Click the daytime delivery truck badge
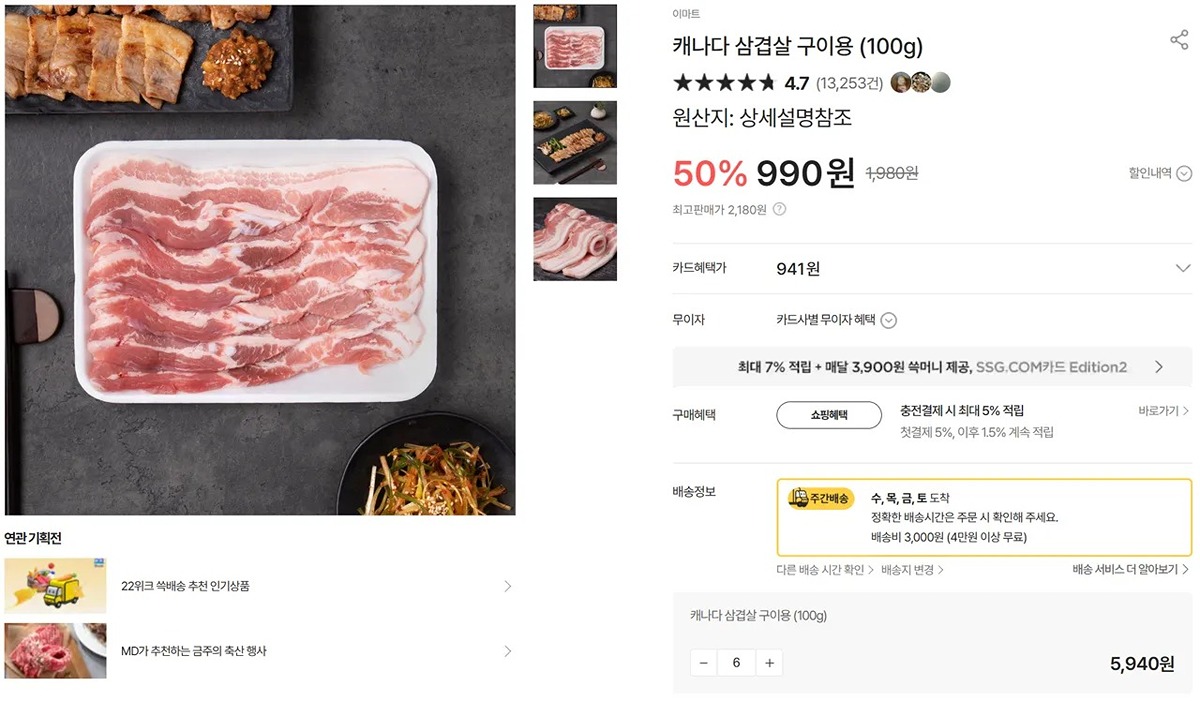Screen dimensions: 1200x701 tap(820, 498)
